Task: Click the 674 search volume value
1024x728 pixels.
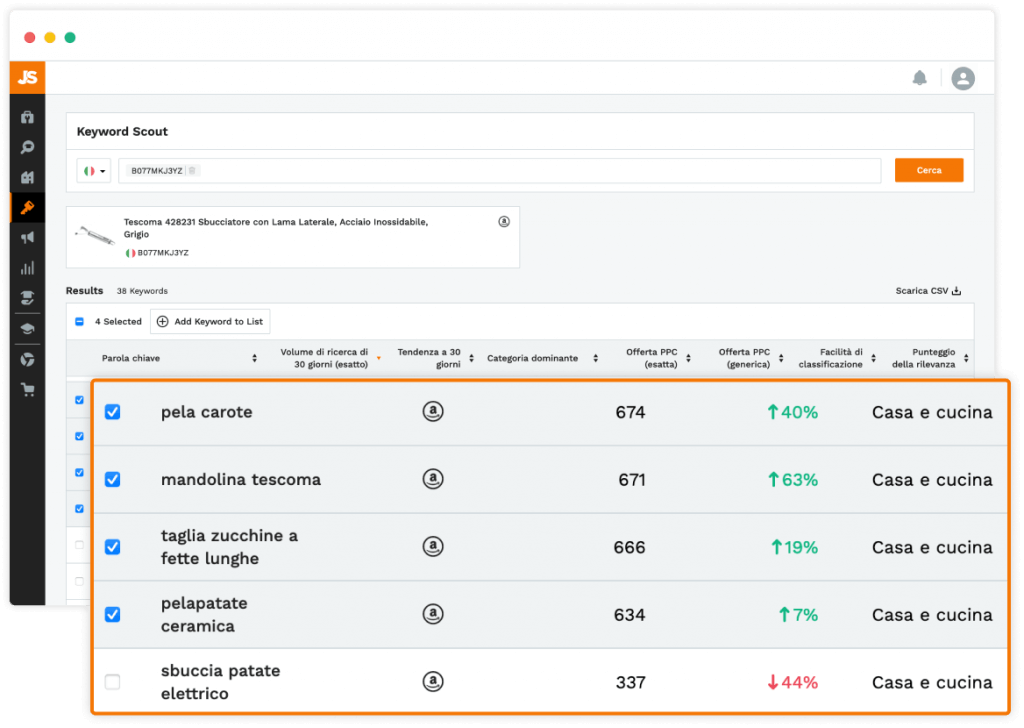Action: [630, 412]
